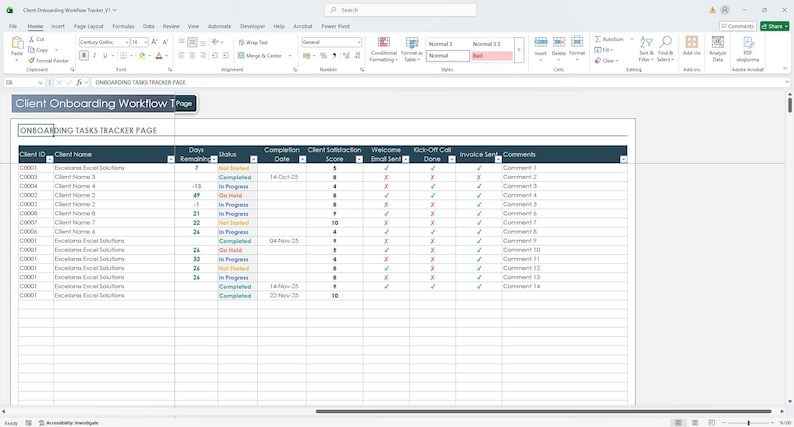Viewport: 794px width, 427px height.
Task: Switch to the Page Layout tab
Action: [x=89, y=26]
